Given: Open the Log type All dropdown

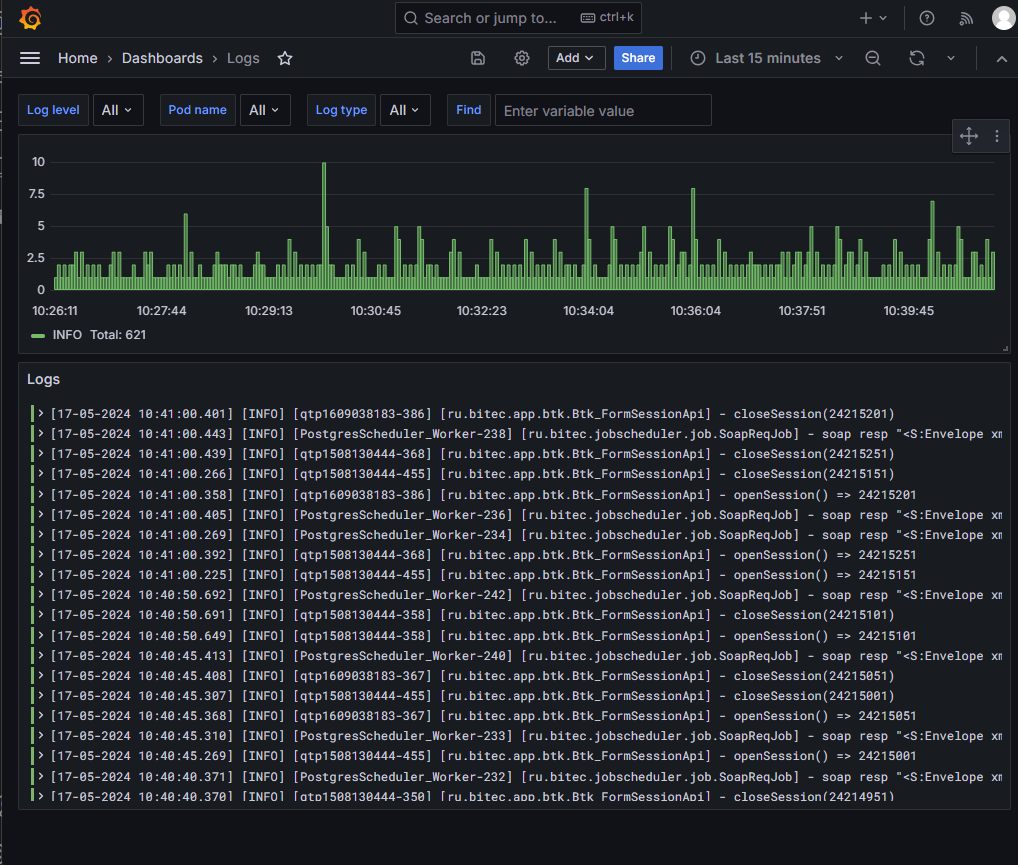Looking at the screenshot, I should click(x=405, y=110).
